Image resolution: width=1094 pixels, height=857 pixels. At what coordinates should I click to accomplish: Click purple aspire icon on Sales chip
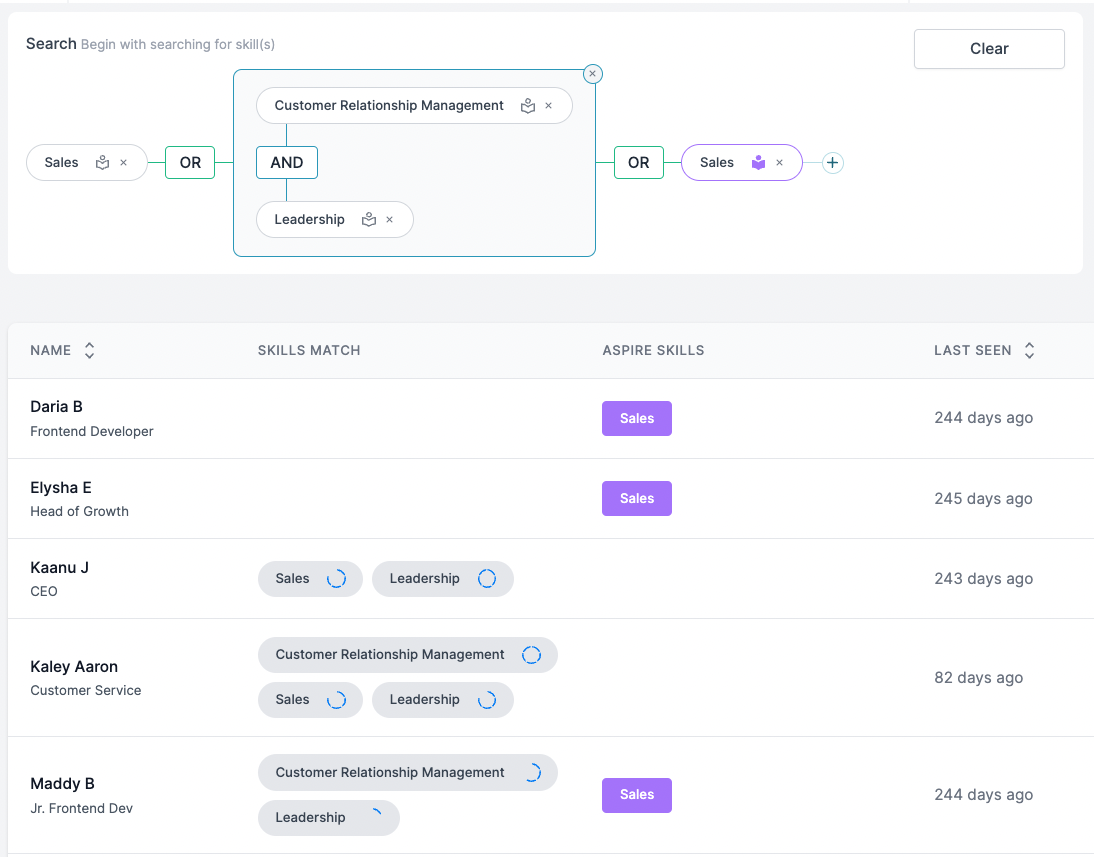pos(758,163)
